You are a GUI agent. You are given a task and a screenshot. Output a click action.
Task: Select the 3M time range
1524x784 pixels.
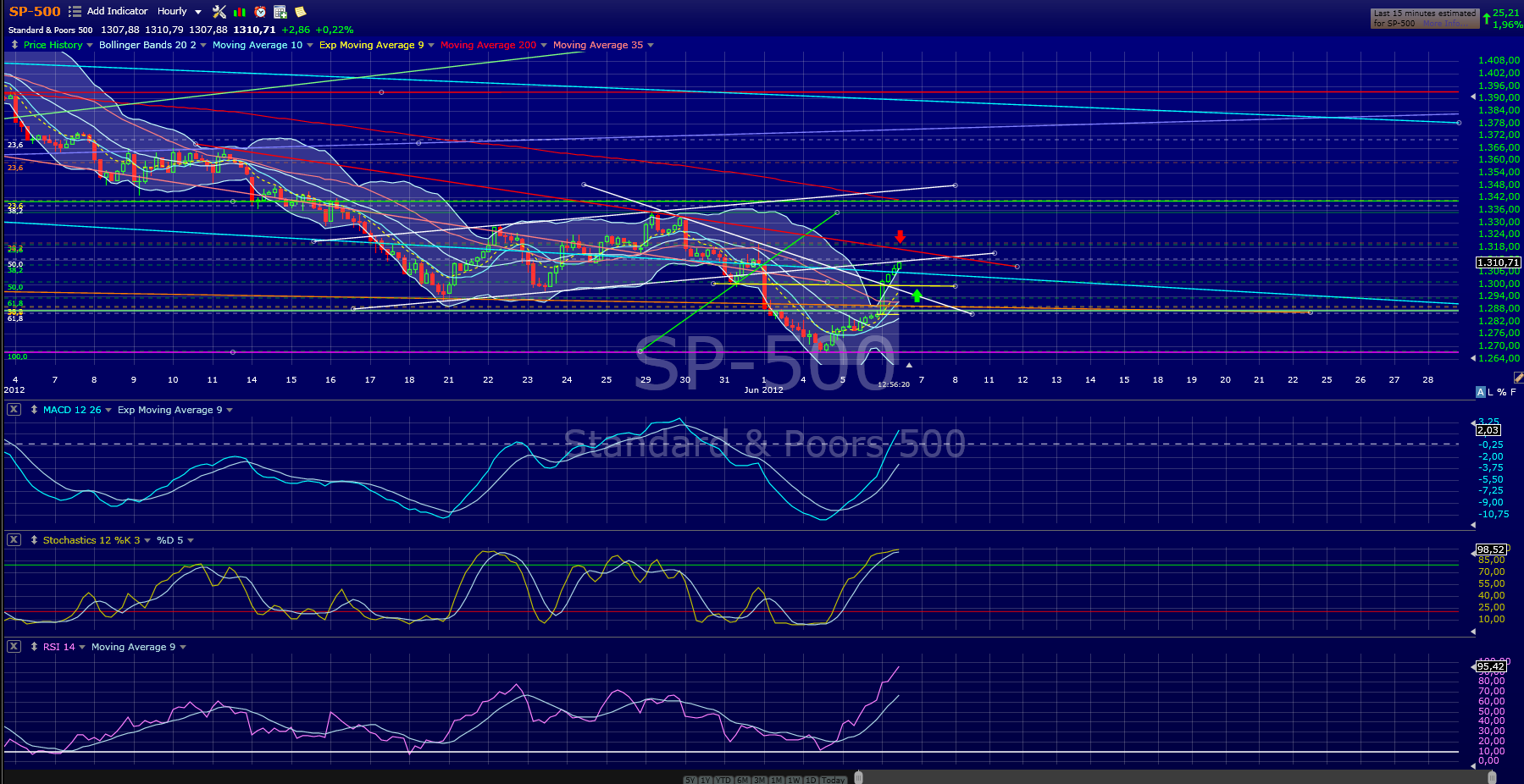(x=760, y=780)
